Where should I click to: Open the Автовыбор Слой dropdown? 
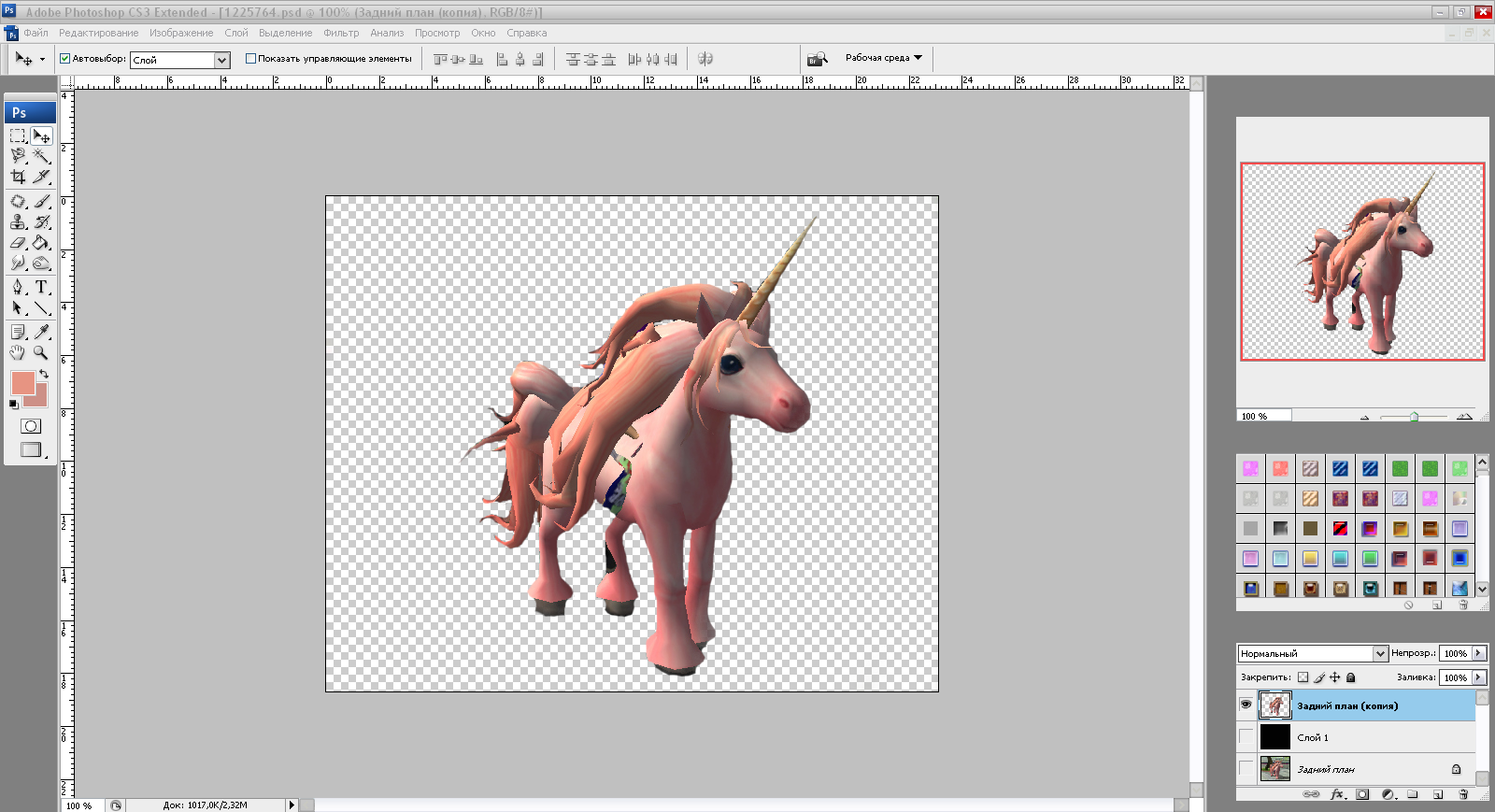(x=221, y=60)
